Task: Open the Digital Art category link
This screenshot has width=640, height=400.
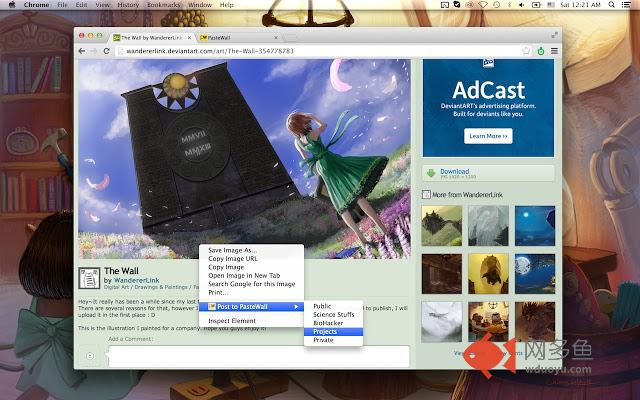Action: pos(116,287)
